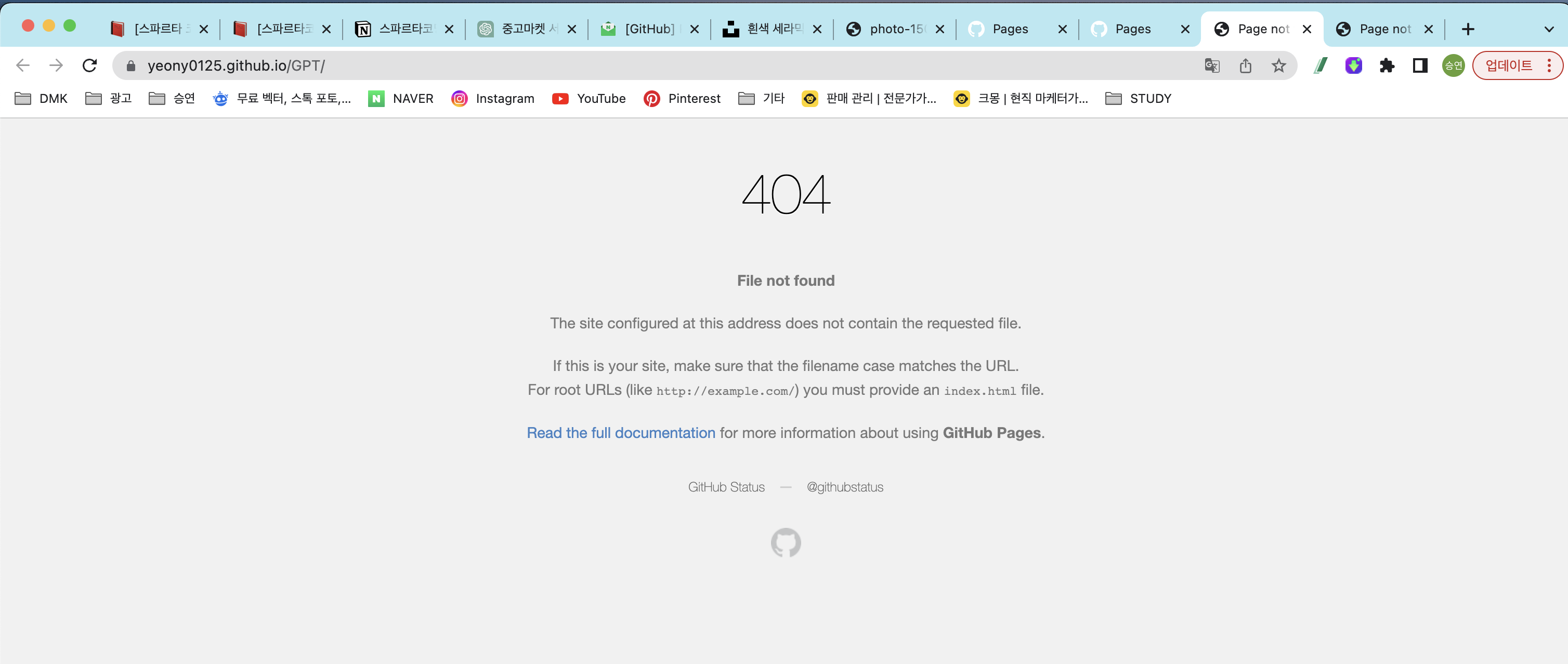
Task: Open the NAVER bookmark
Action: (401, 99)
